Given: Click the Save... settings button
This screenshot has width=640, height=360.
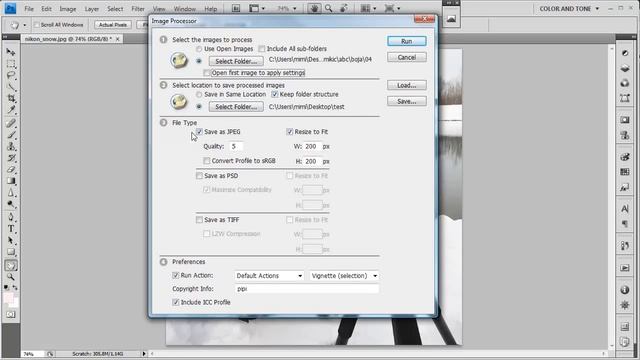Looking at the screenshot, I should 407,101.
